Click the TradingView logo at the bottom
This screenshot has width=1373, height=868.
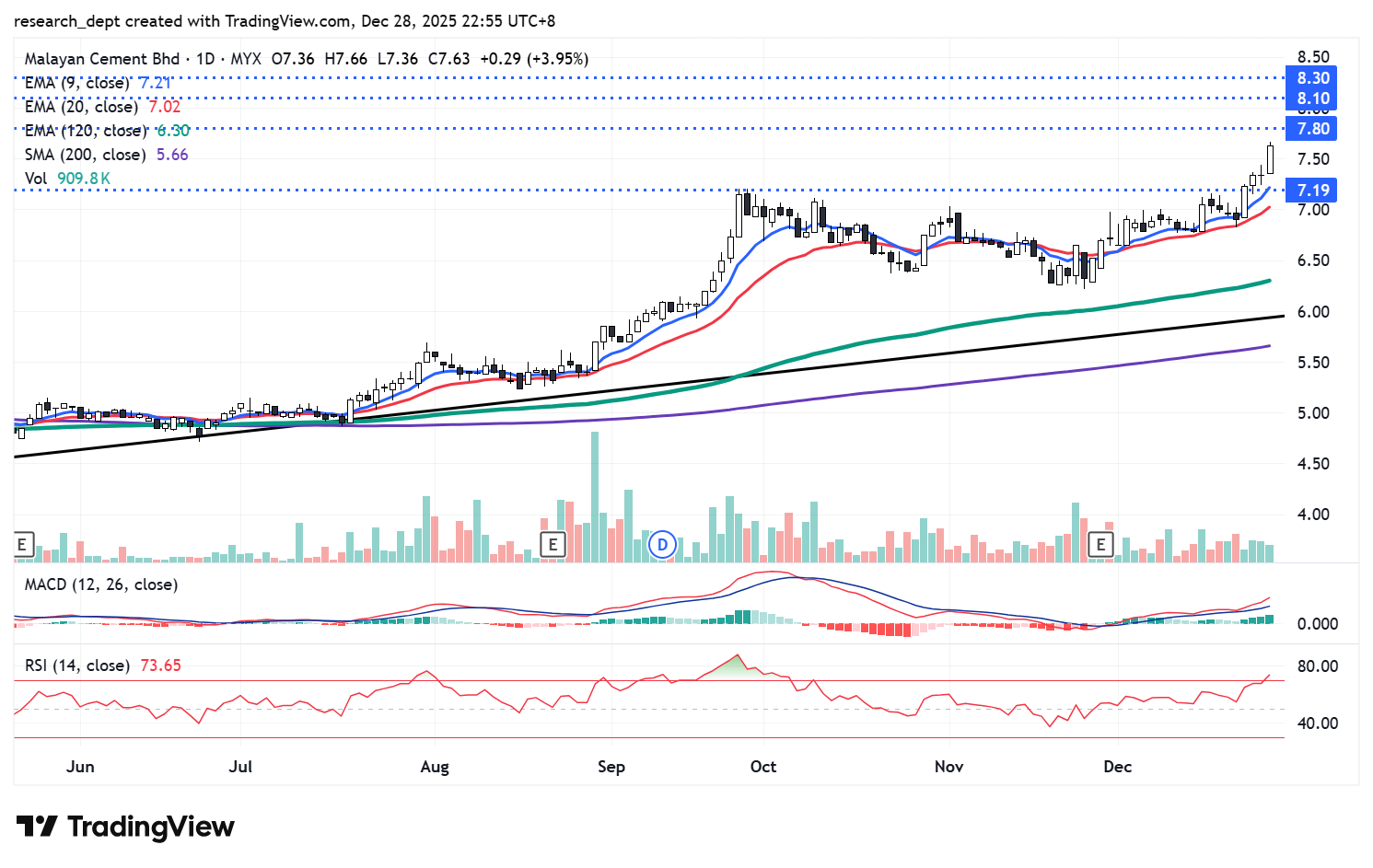pos(125,827)
